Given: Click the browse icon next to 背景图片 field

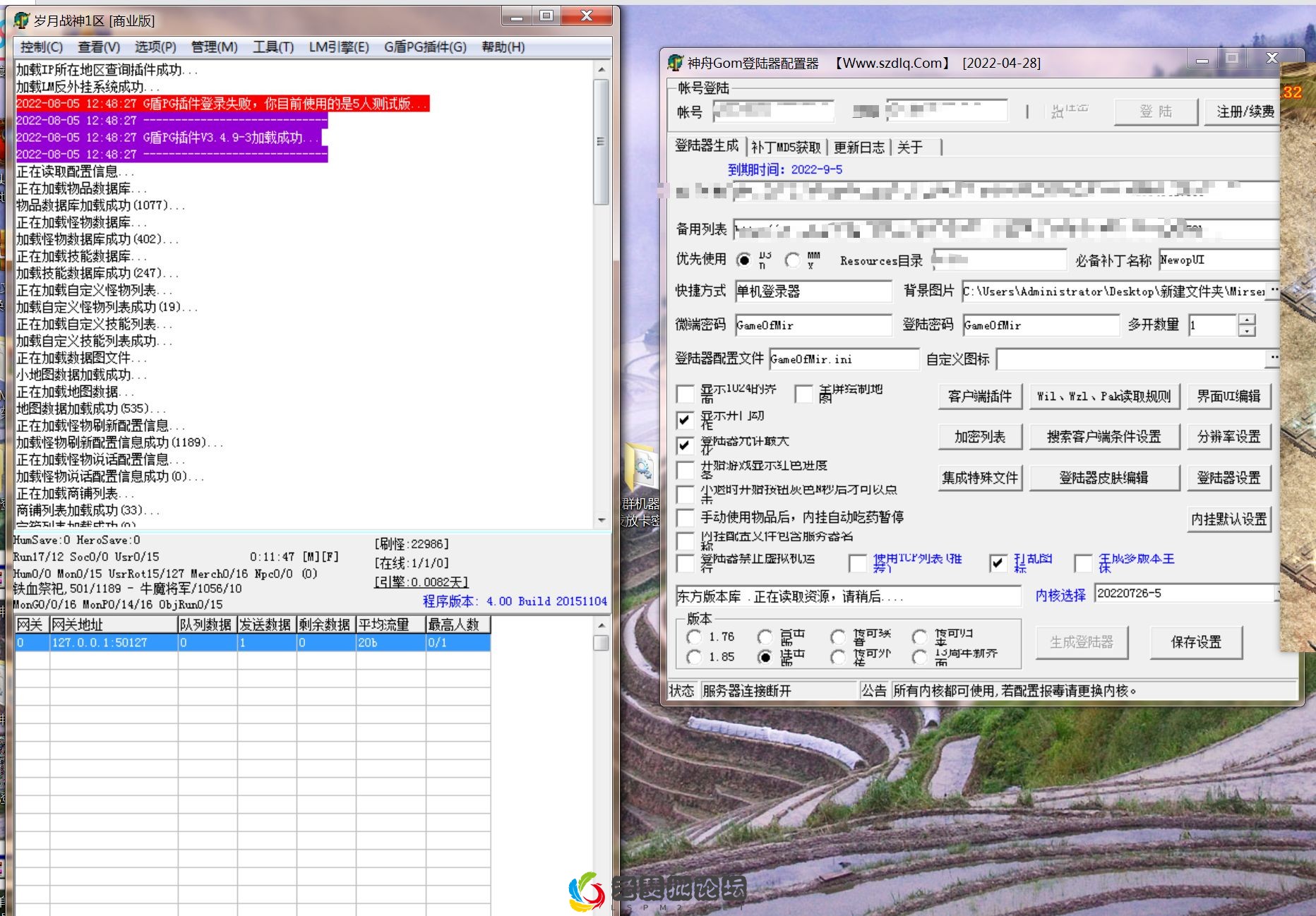Looking at the screenshot, I should click(1274, 291).
